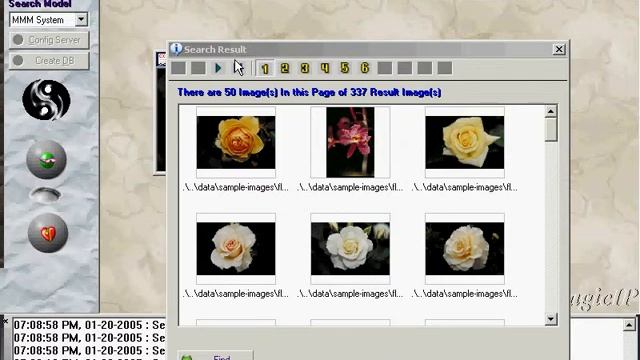Click the green globe sphere icon
The width and height of the screenshot is (640, 360).
[47, 160]
